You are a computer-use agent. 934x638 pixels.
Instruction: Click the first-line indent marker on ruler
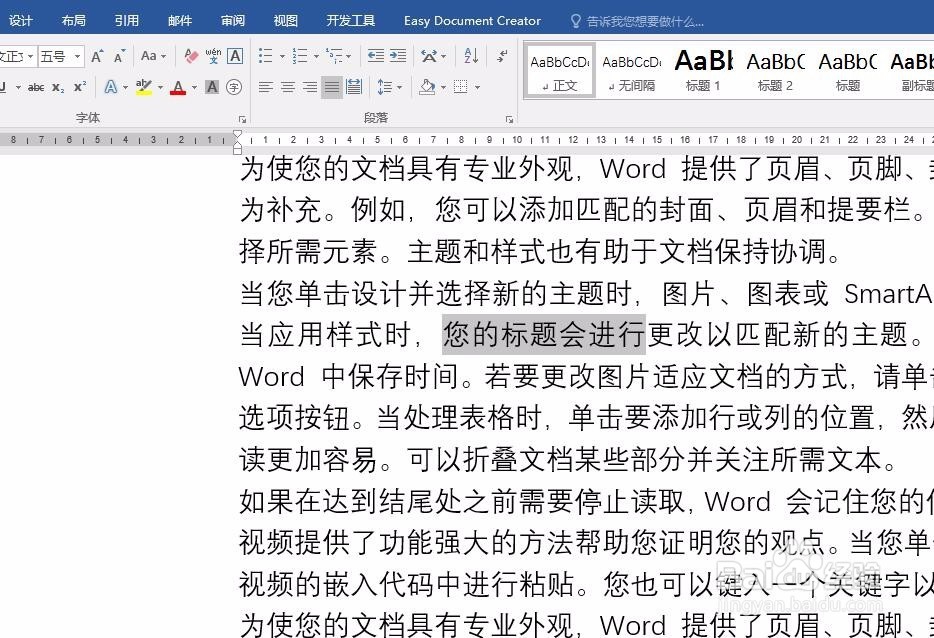click(x=237, y=135)
